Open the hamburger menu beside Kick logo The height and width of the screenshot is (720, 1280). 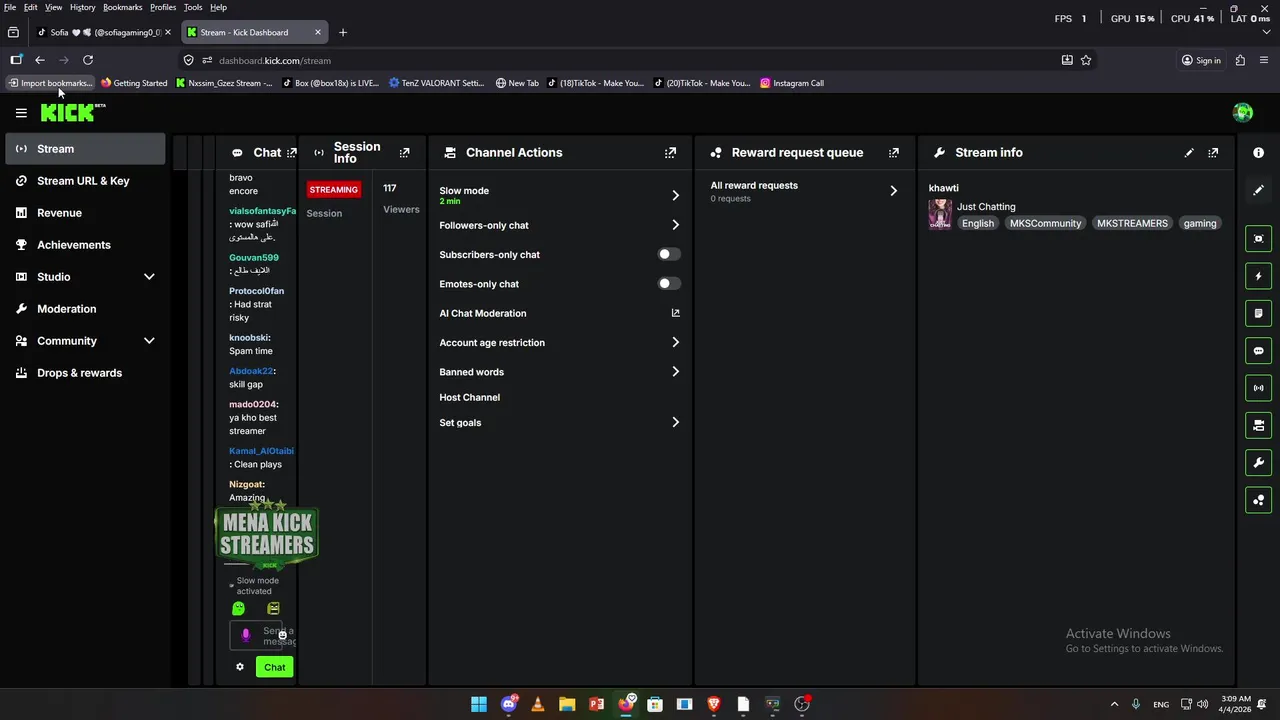21,113
